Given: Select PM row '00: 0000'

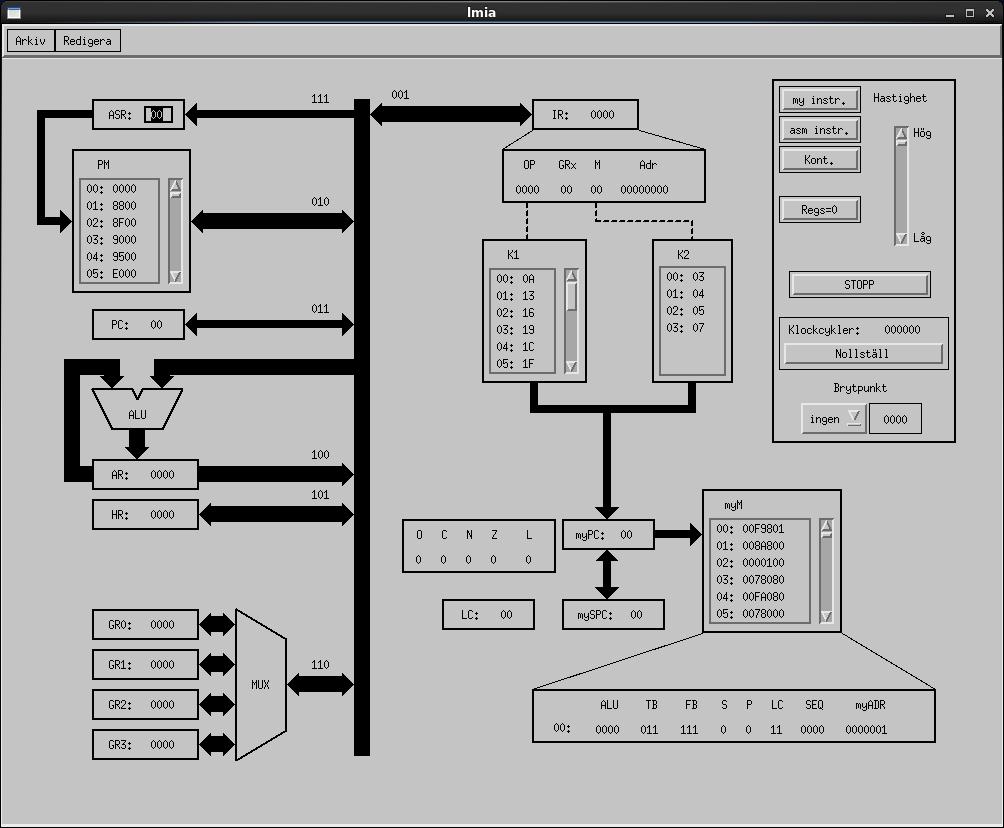Looking at the screenshot, I should [x=118, y=189].
